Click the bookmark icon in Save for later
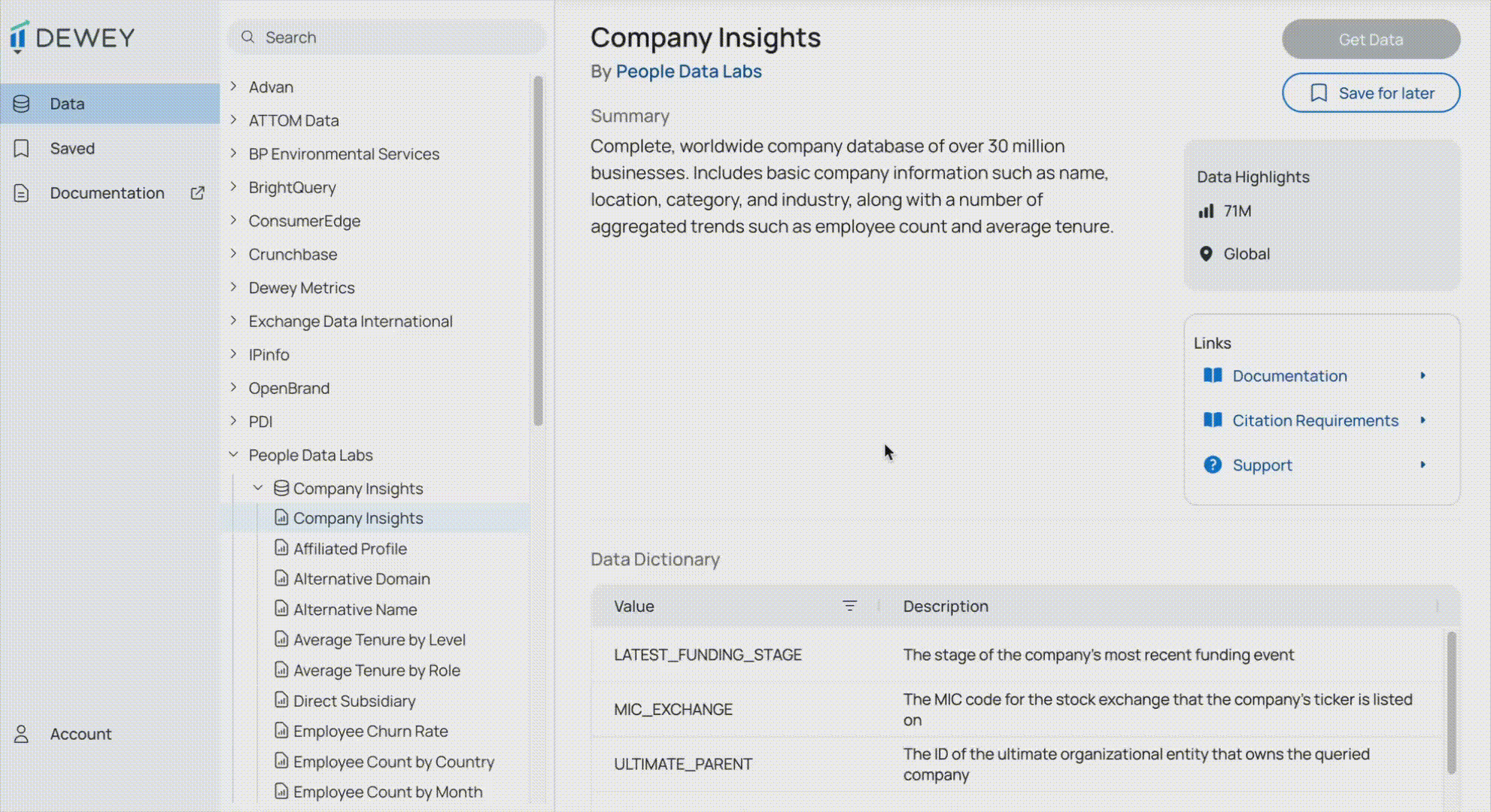The height and width of the screenshot is (812, 1491). [x=1319, y=92]
